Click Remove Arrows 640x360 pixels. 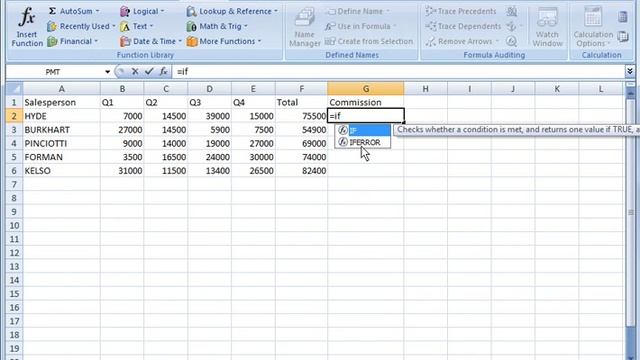[462, 41]
